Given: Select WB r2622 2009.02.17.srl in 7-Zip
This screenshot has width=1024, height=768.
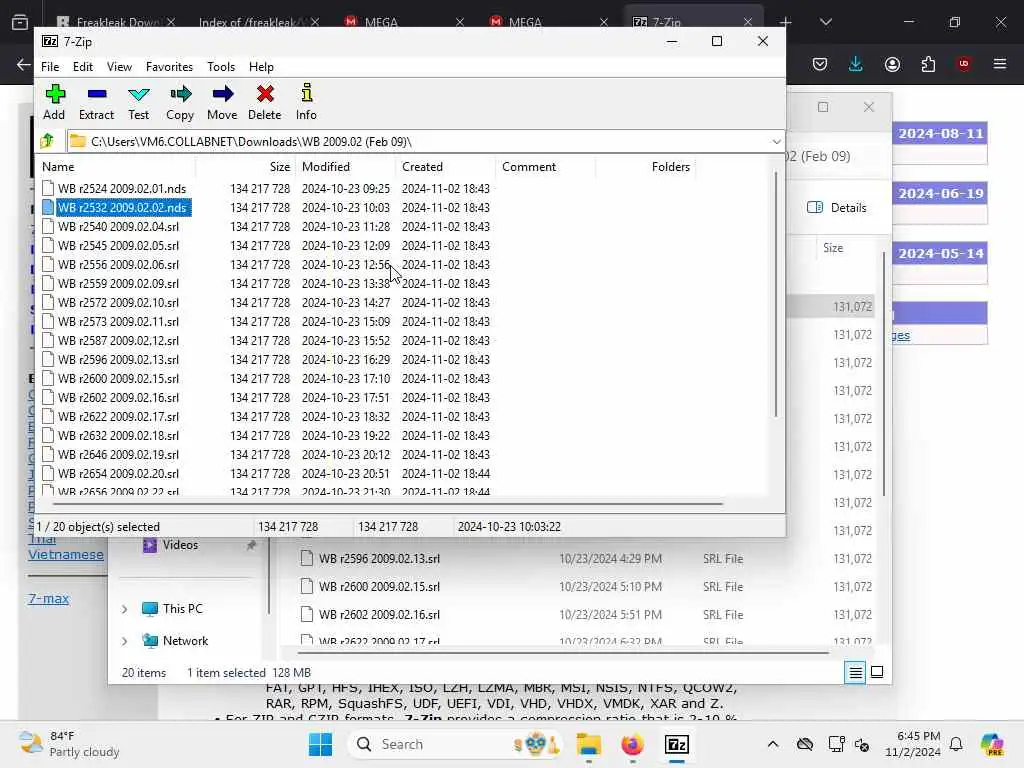Looking at the screenshot, I should (x=118, y=417).
